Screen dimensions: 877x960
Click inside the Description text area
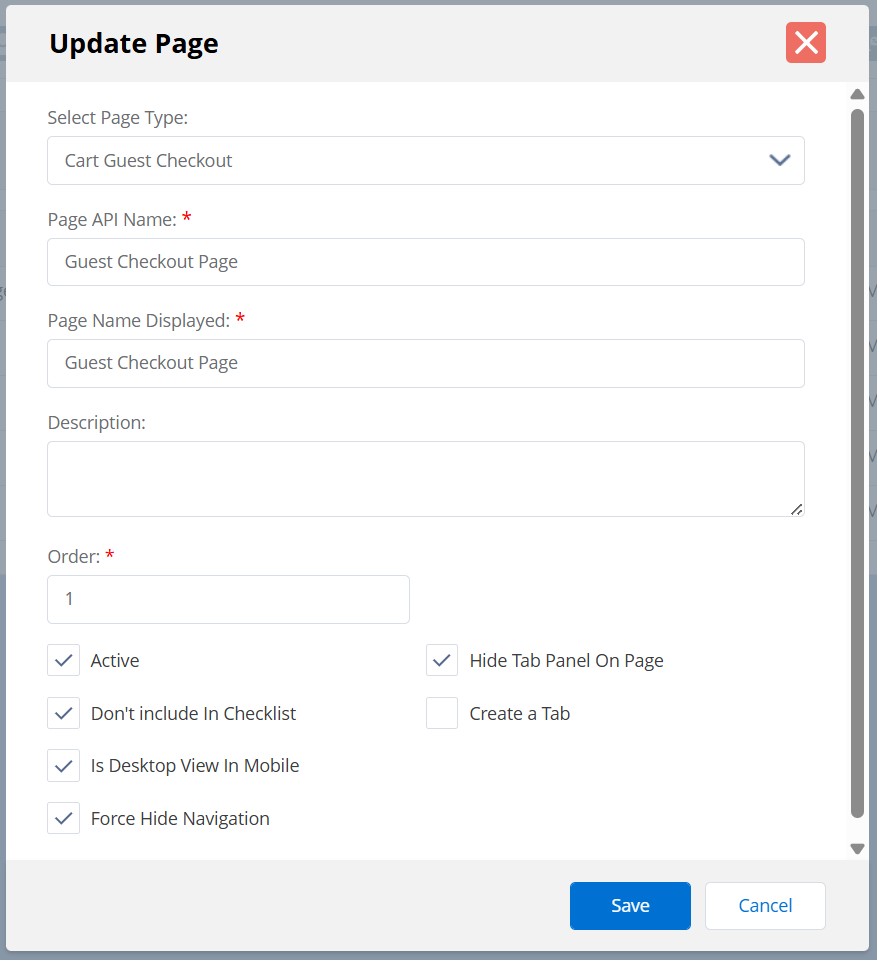(425, 478)
